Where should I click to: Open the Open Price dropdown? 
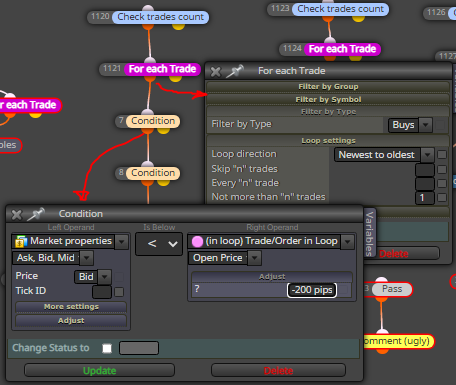pyautogui.click(x=255, y=258)
